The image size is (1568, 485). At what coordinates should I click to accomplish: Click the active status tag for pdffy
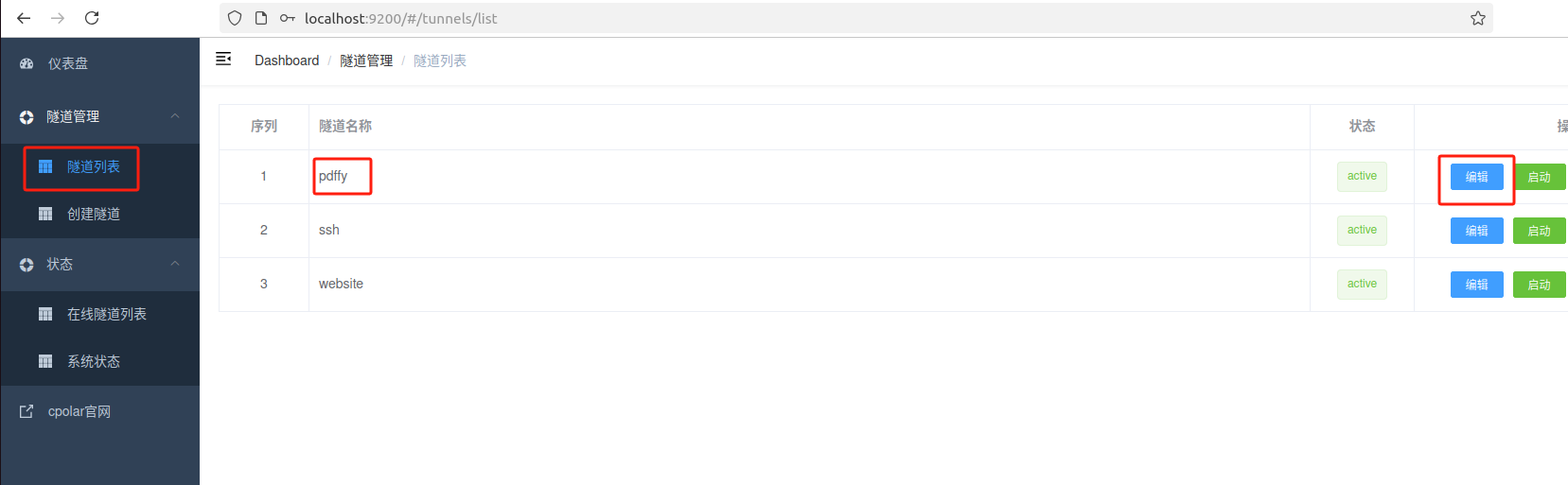pos(1362,177)
